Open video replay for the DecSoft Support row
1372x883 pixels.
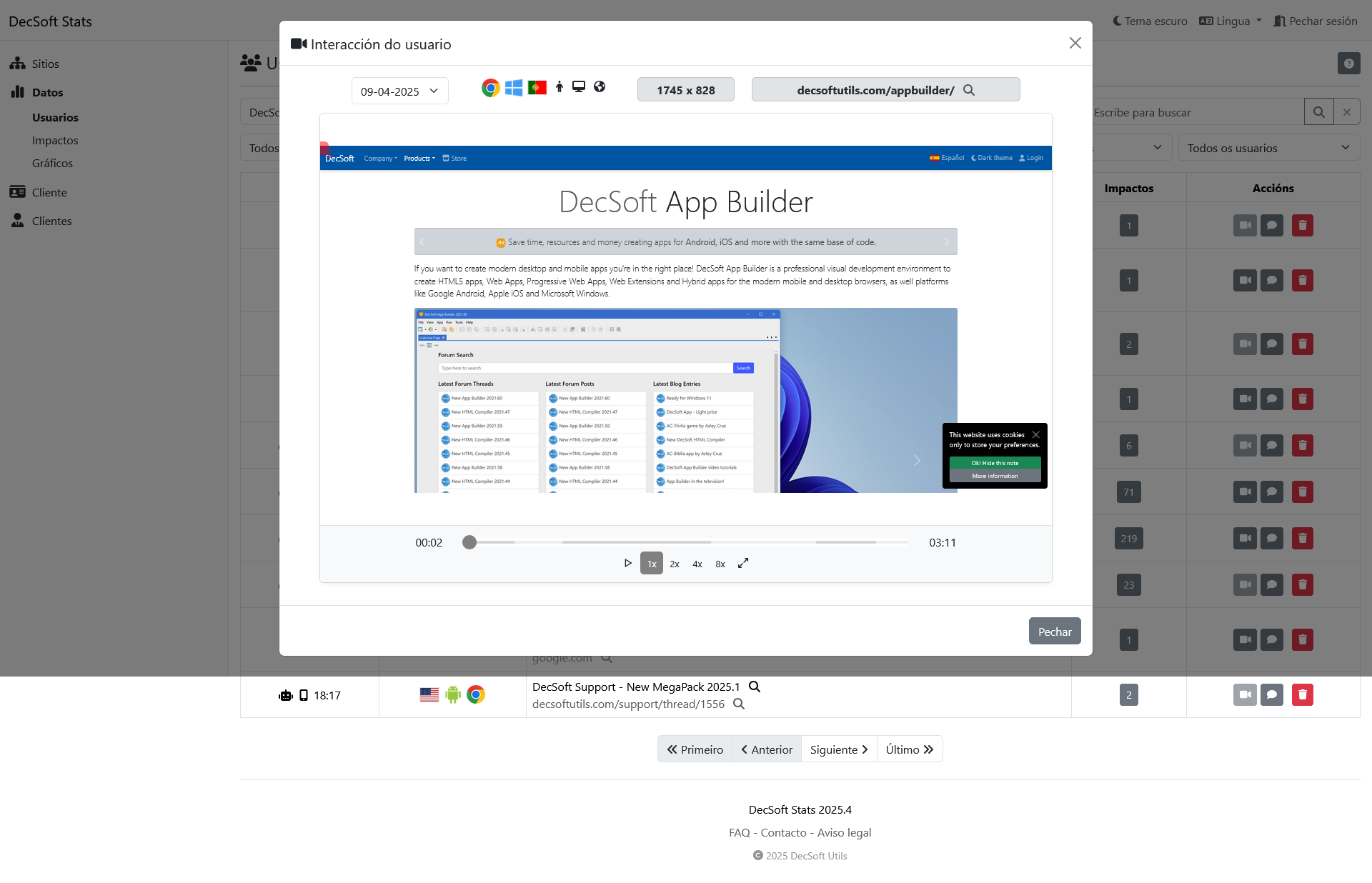tap(1245, 694)
